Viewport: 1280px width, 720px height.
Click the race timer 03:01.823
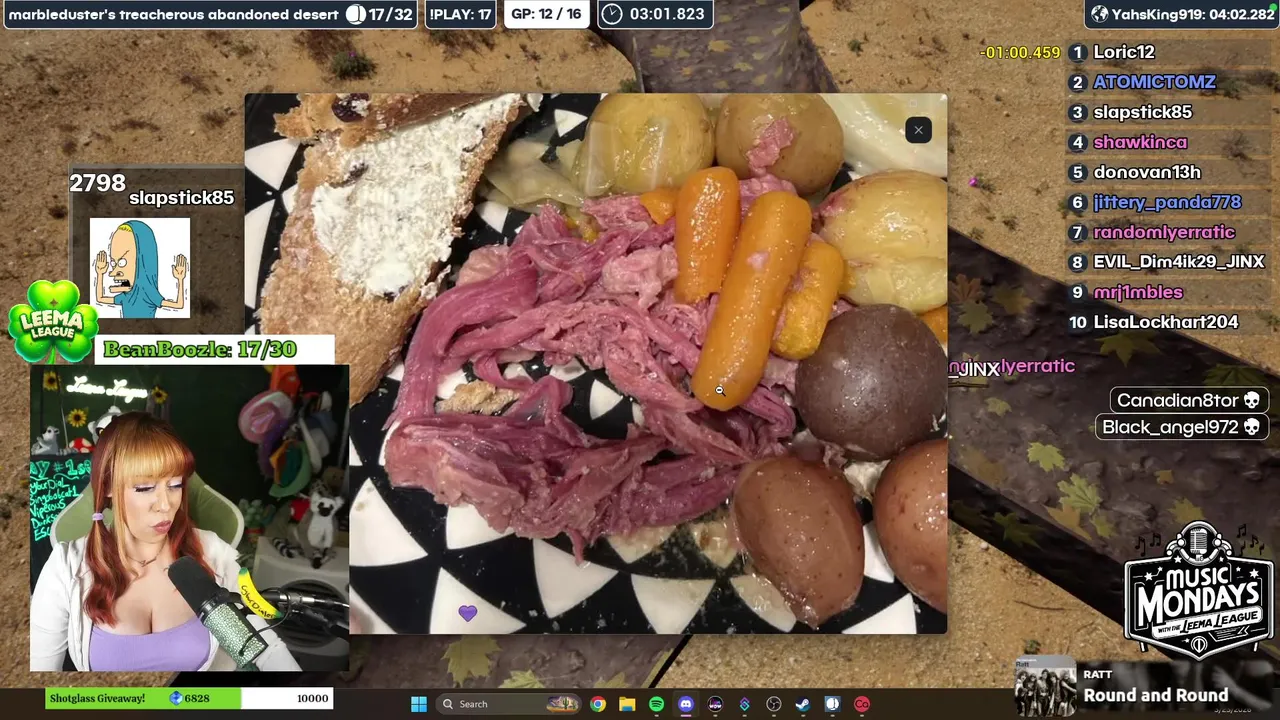pyautogui.click(x=656, y=14)
